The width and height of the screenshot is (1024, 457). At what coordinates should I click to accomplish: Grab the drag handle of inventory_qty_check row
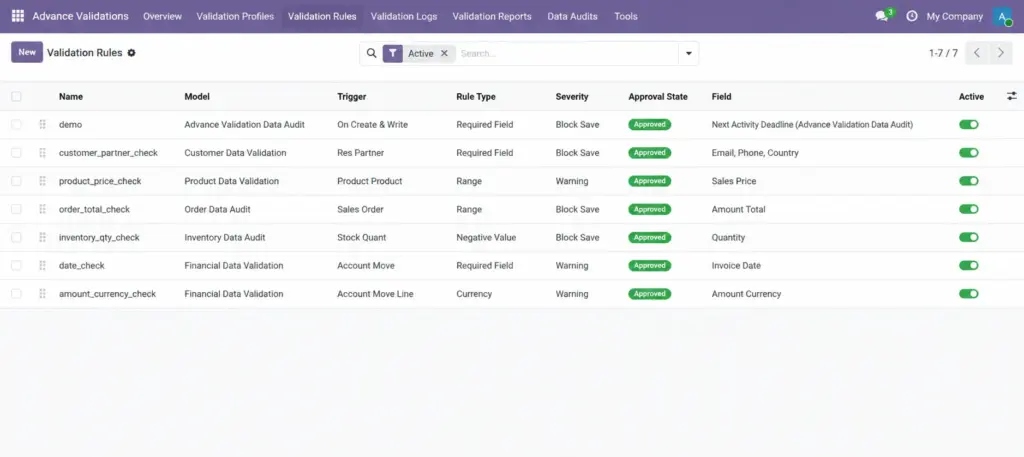click(x=42, y=238)
